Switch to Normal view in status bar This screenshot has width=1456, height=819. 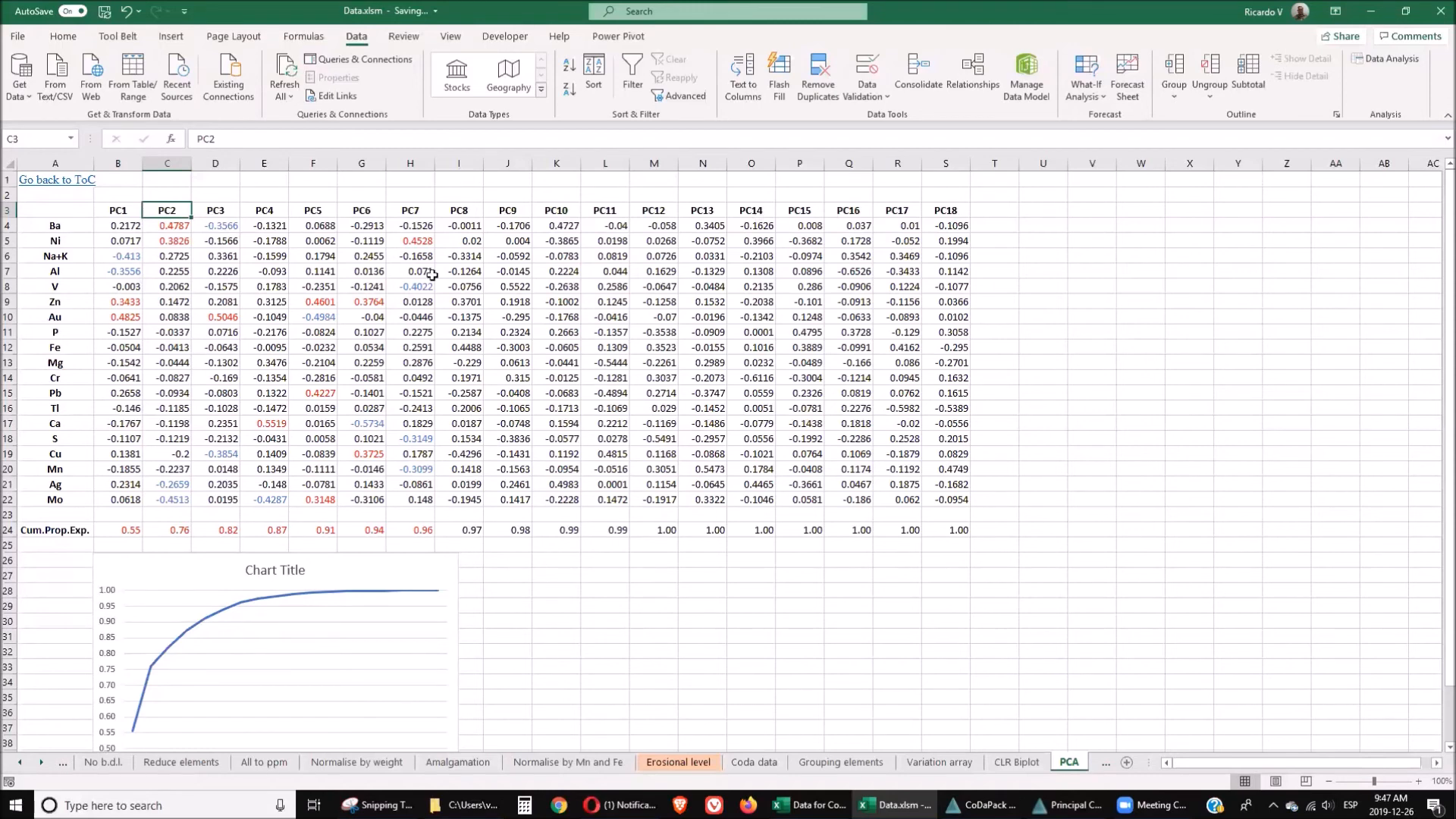(1245, 781)
